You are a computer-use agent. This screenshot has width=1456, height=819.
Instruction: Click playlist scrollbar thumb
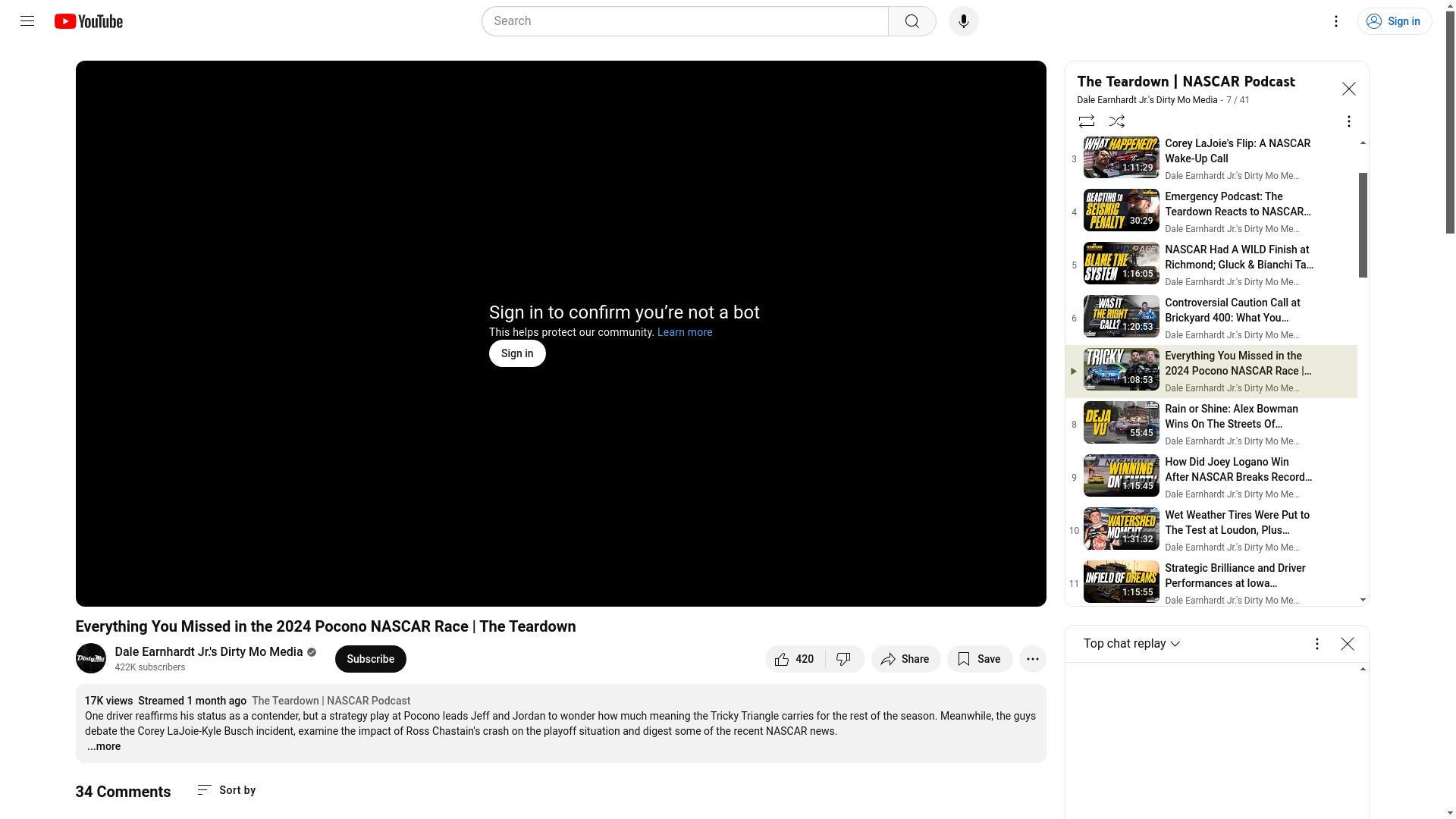(x=1363, y=225)
